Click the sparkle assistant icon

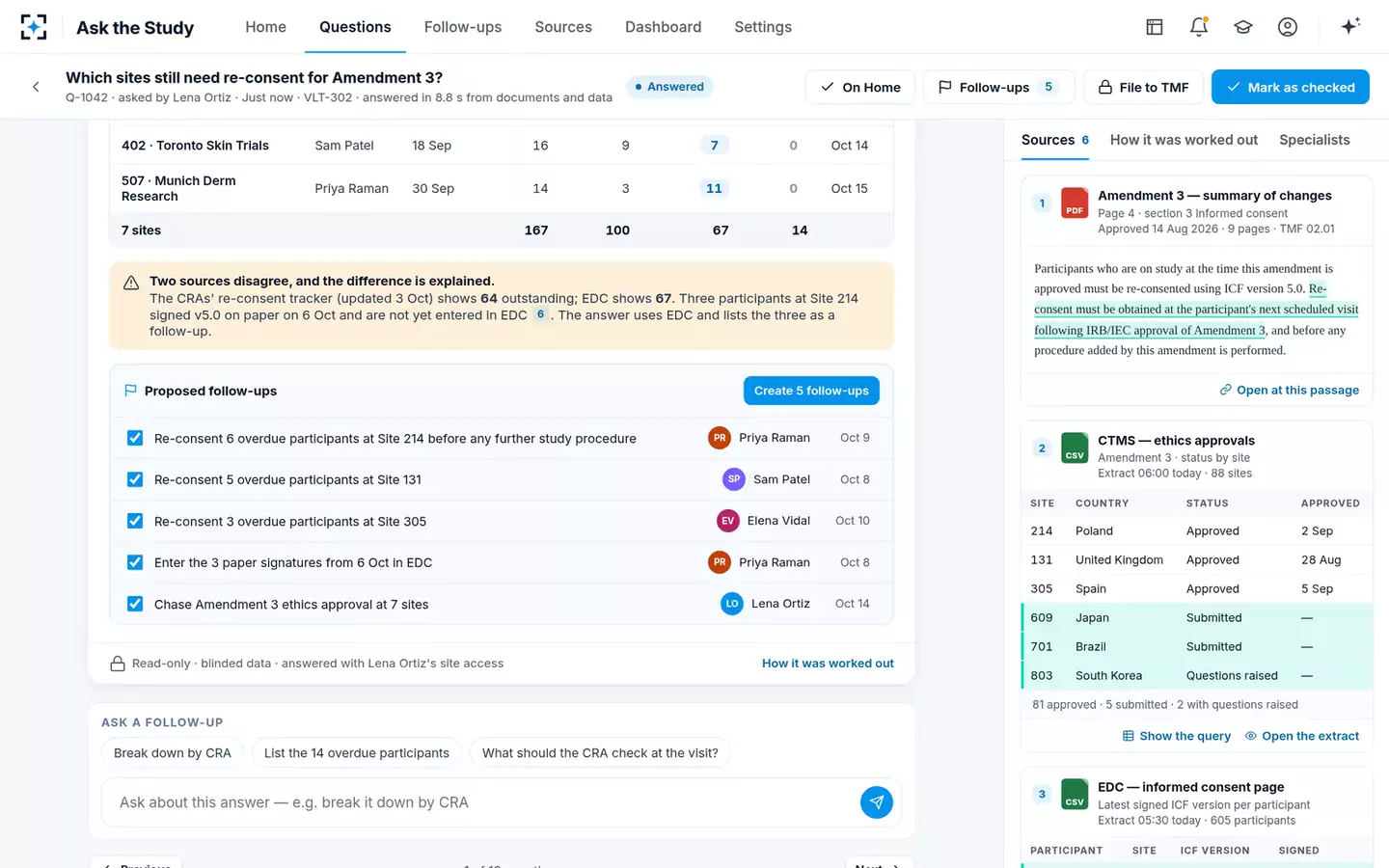coord(1350,26)
